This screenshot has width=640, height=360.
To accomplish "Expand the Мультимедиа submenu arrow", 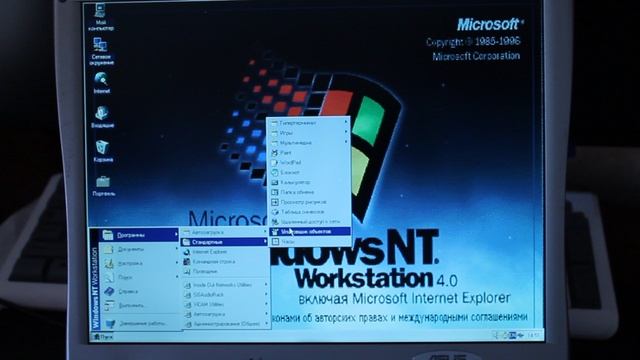I will (346, 142).
